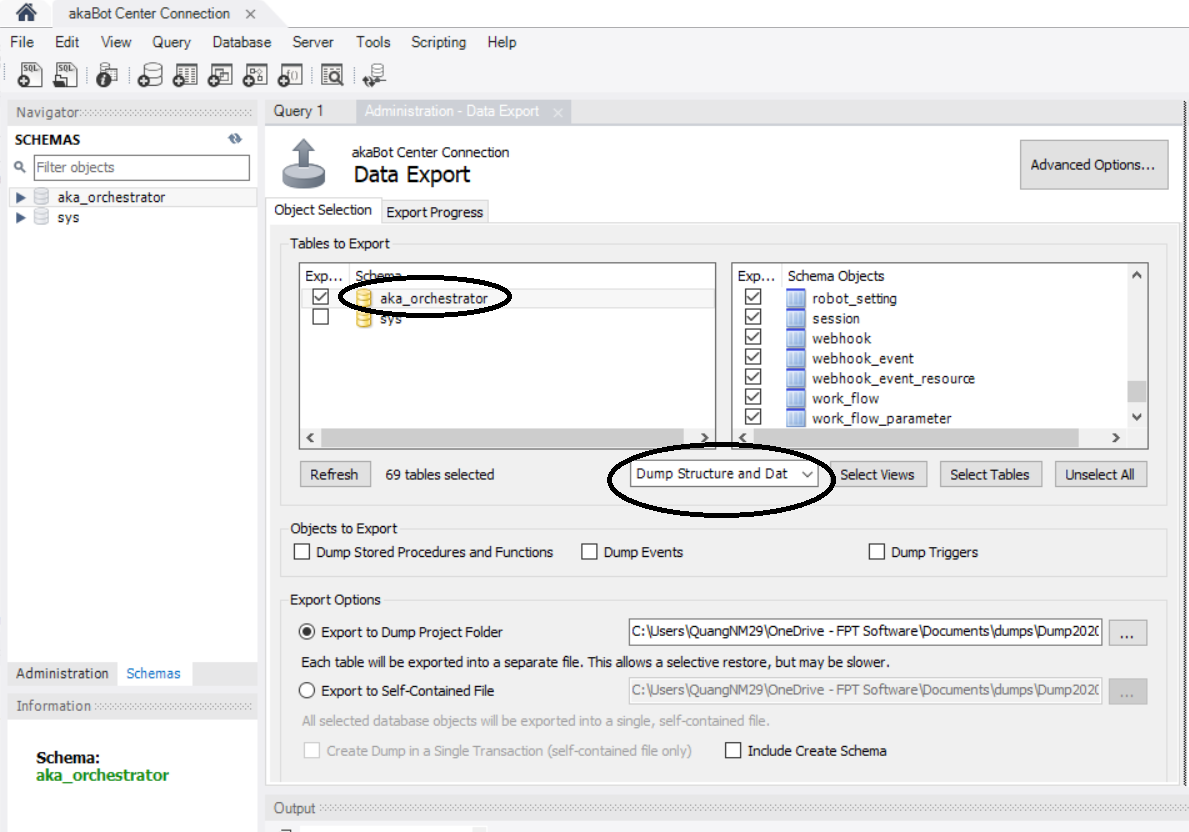The image size is (1189, 832).
Task: Browse for dump project folder path
Action: point(1127,633)
